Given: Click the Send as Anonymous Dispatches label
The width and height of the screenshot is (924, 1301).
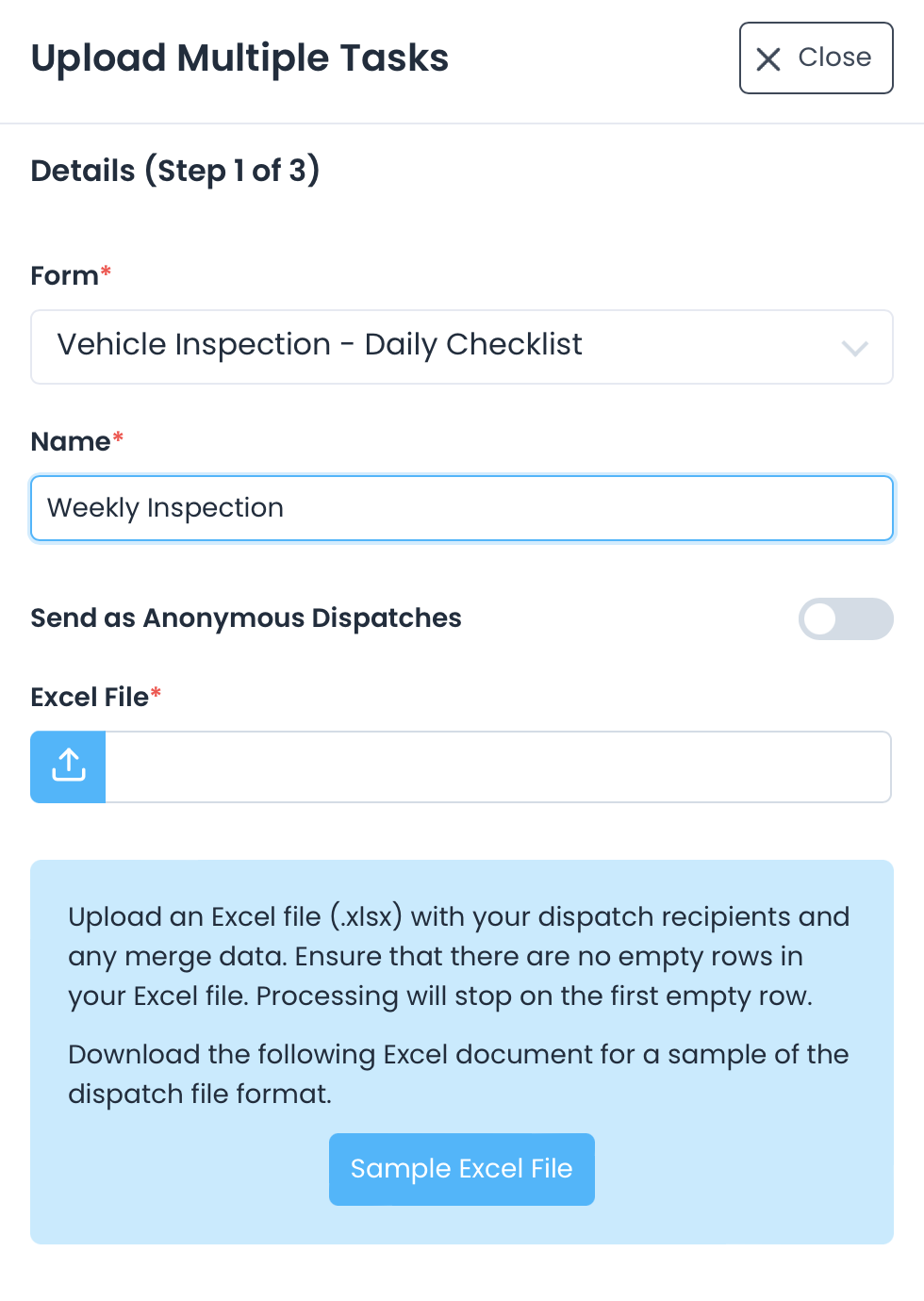Looking at the screenshot, I should [x=246, y=619].
